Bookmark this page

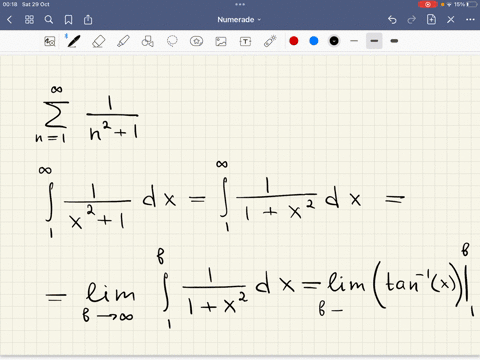(x=68, y=20)
